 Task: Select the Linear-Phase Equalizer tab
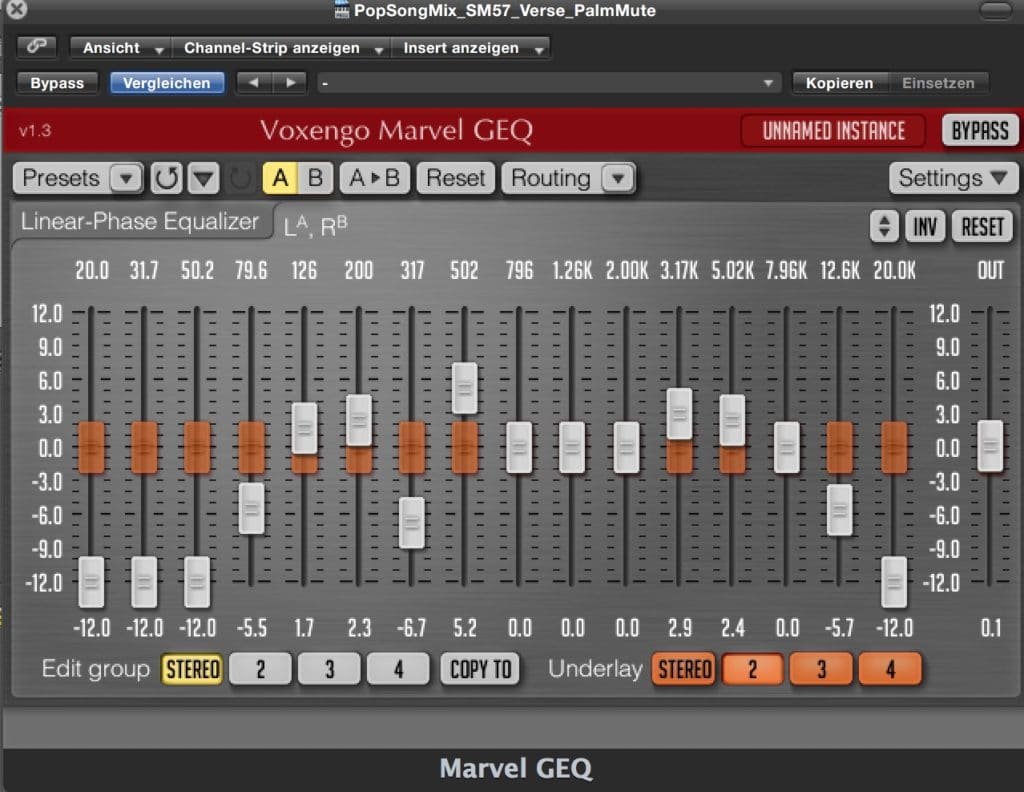(140, 222)
